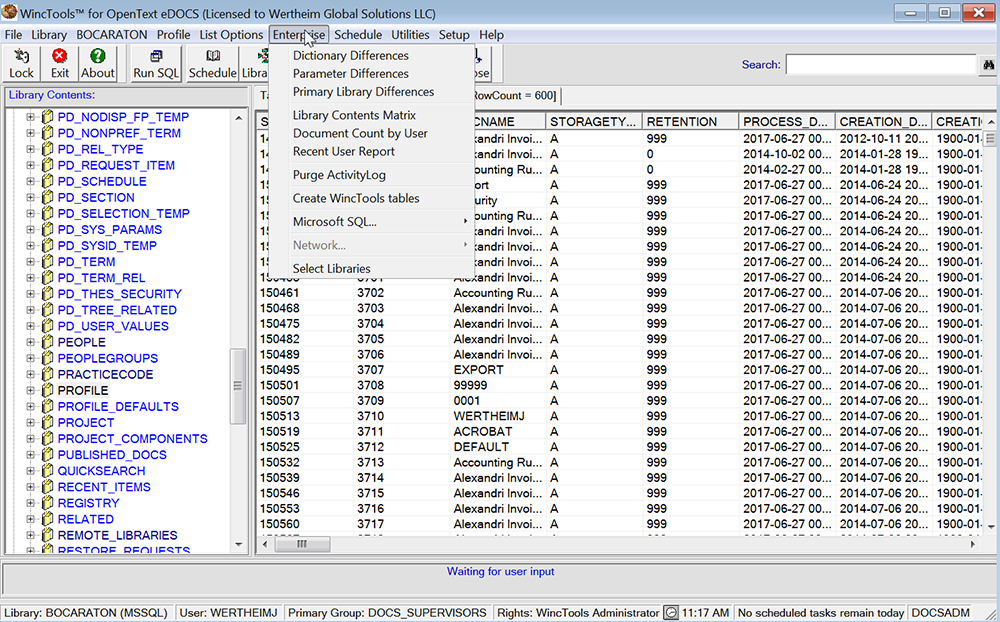
Task: Open the Setup menu
Action: click(454, 34)
